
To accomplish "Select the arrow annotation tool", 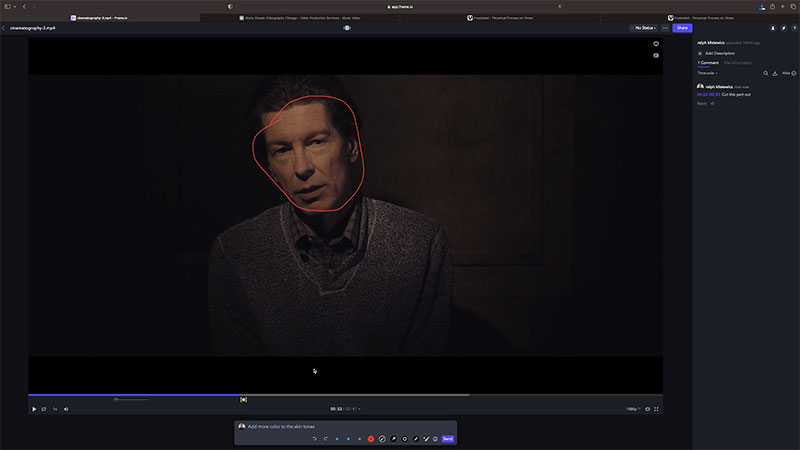I will (393, 439).
